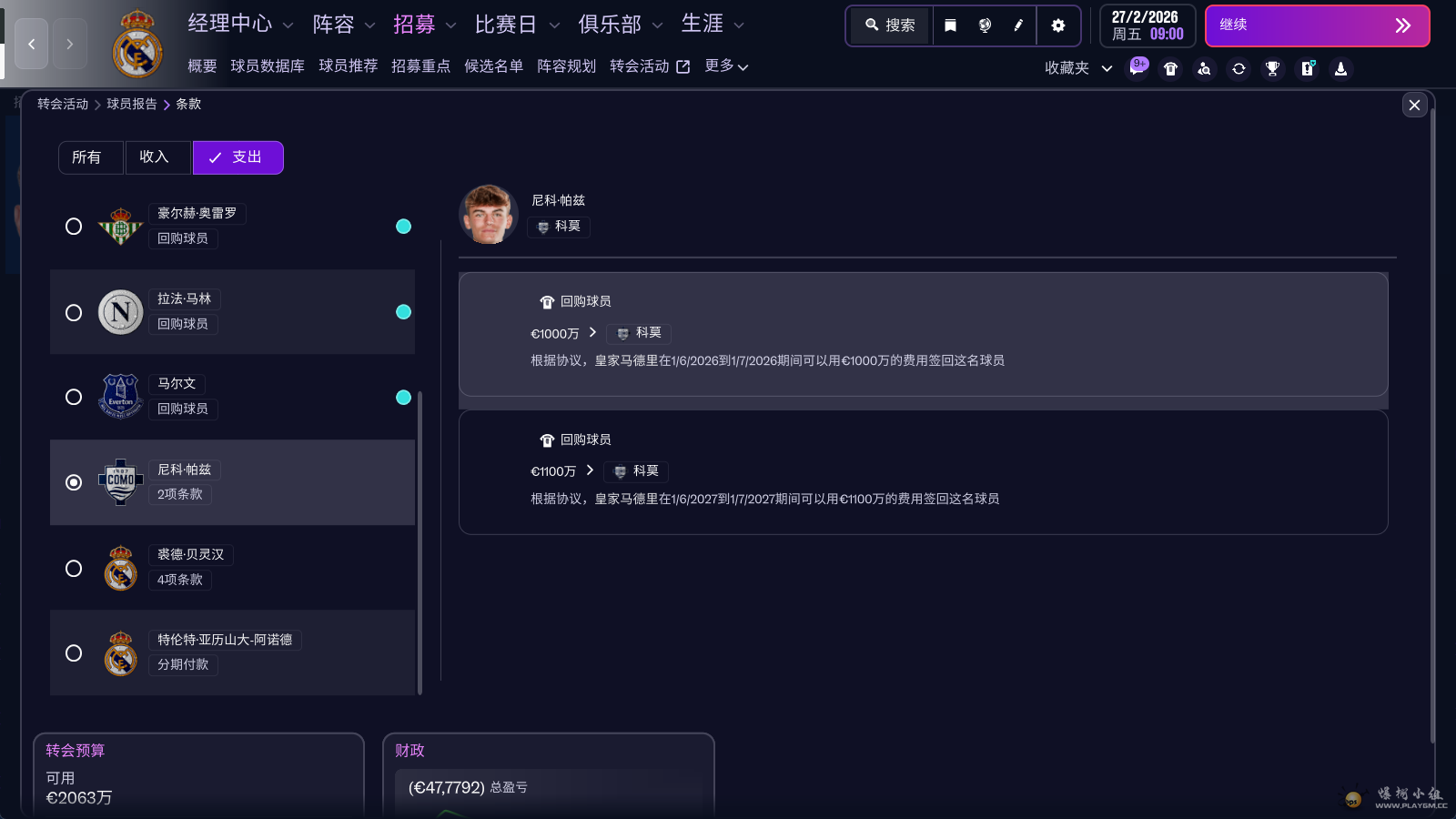Click the sync refresh icon
1456x819 pixels.
pyautogui.click(x=1239, y=68)
